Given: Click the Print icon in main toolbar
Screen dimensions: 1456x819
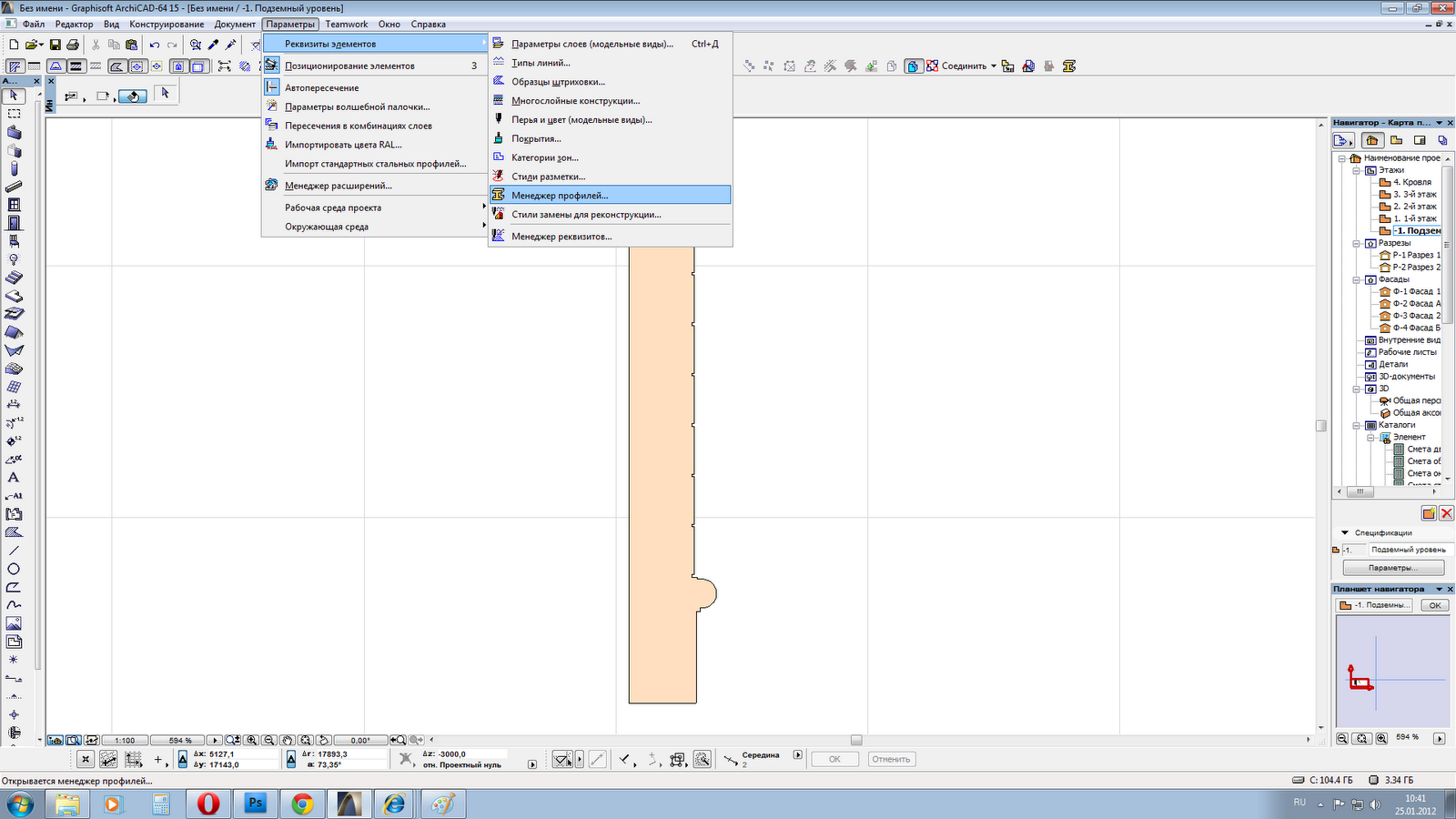Looking at the screenshot, I should pyautogui.click(x=73, y=45).
